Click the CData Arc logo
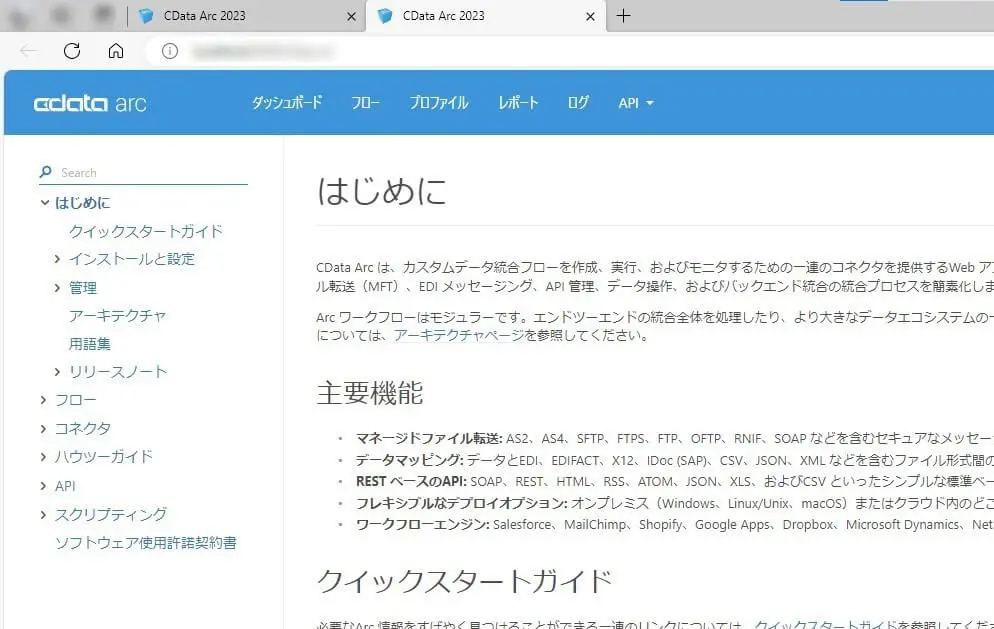 90,103
